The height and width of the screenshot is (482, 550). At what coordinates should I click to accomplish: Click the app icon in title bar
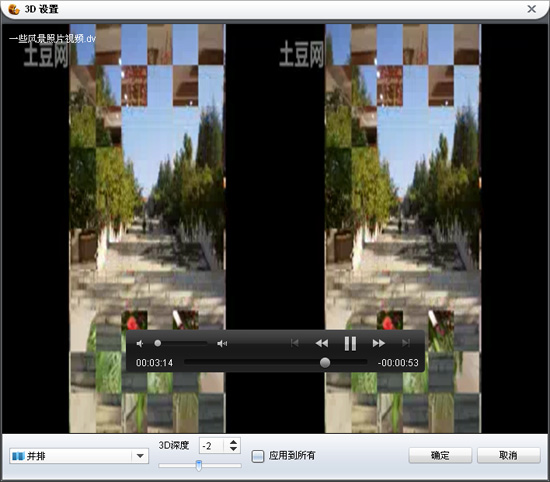(14, 9)
